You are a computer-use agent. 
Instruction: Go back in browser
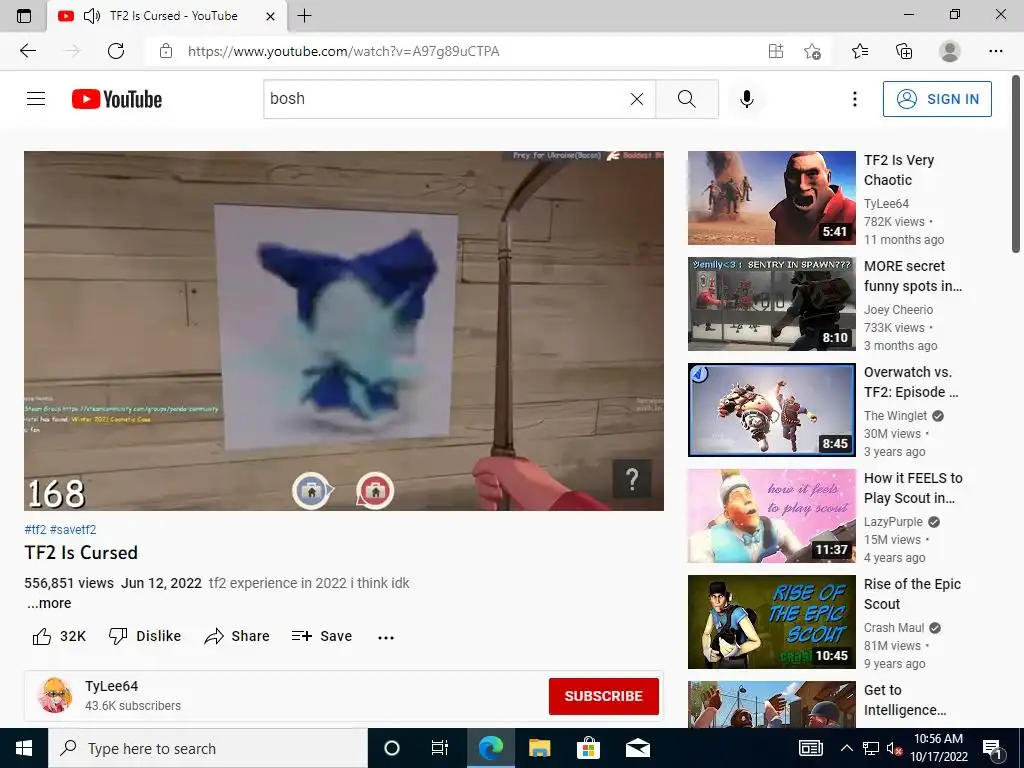[27, 51]
